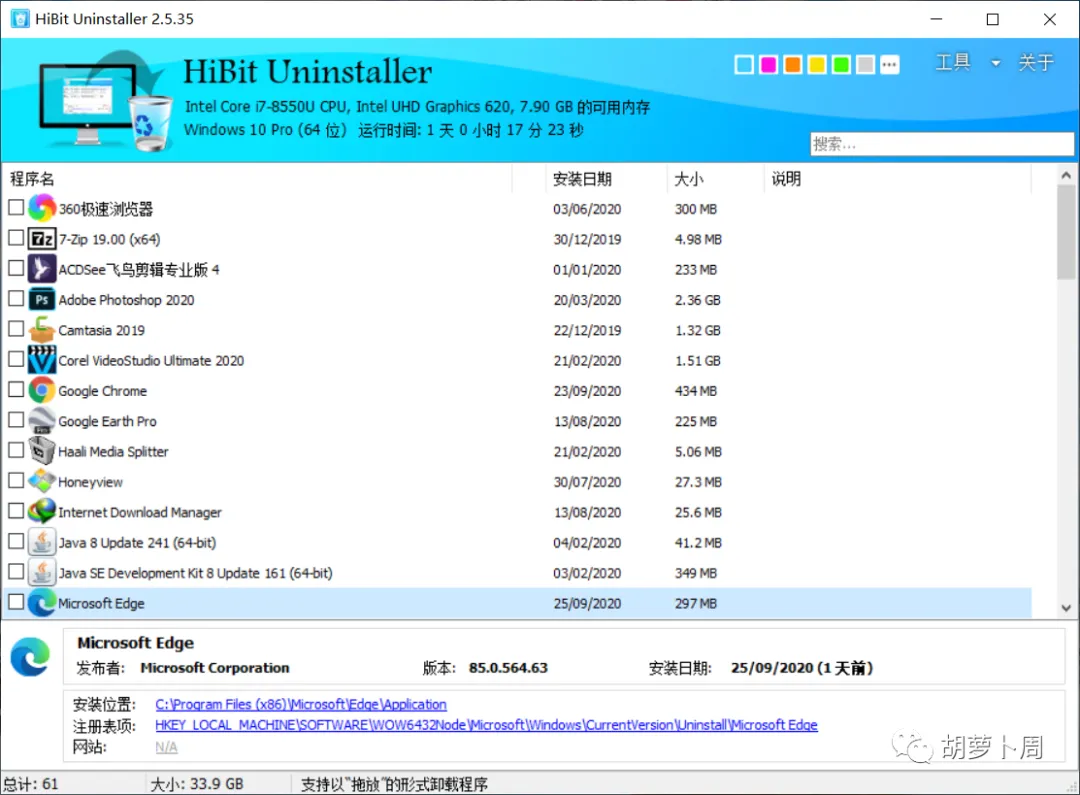Click the Haali Media Splitter icon

pos(41,451)
